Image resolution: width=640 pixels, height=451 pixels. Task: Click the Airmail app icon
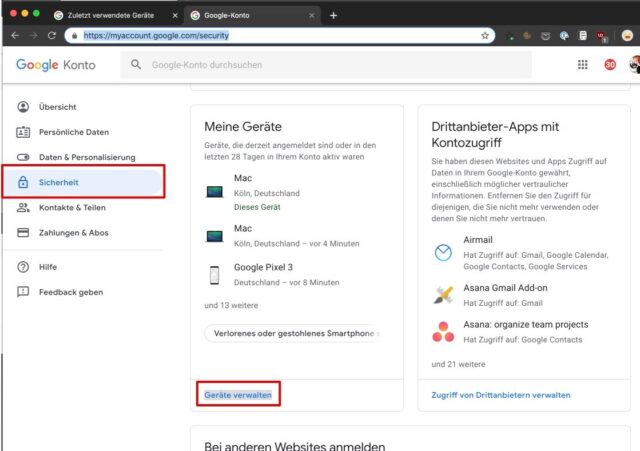[x=443, y=253]
